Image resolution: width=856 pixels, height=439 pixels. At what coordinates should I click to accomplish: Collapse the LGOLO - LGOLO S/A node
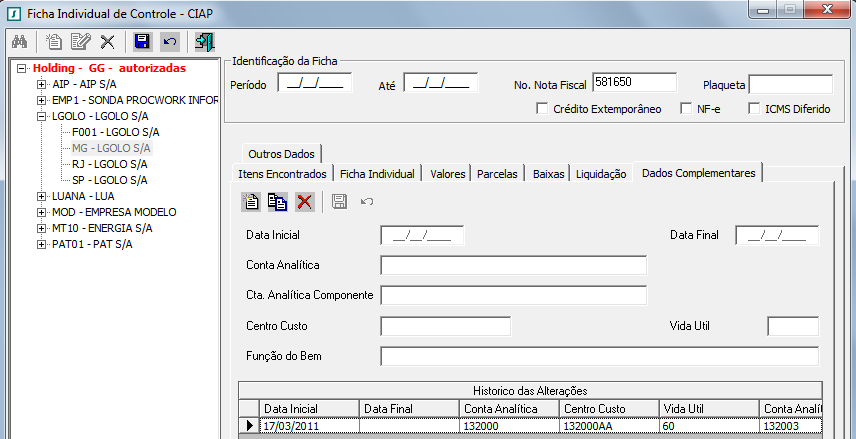[42, 116]
